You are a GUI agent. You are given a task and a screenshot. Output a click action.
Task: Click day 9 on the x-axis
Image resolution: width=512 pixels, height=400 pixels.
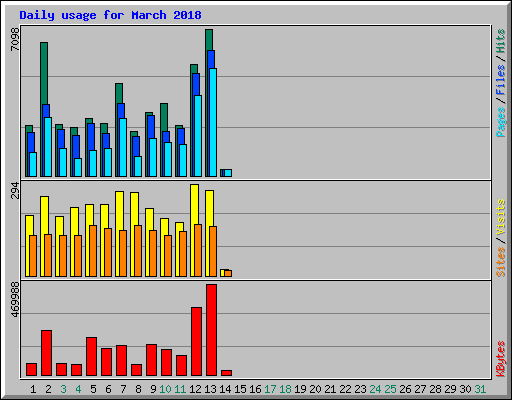[153, 389]
